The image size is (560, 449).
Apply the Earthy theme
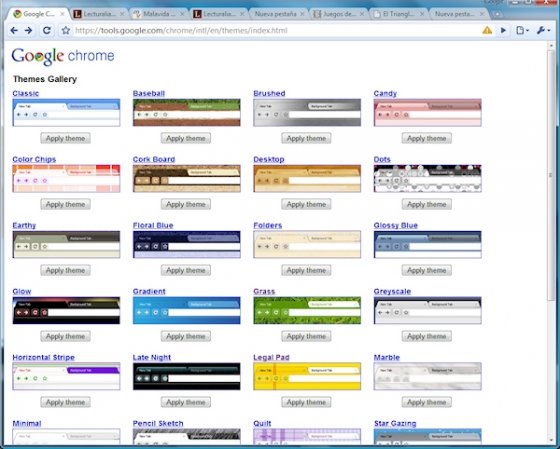[65, 270]
